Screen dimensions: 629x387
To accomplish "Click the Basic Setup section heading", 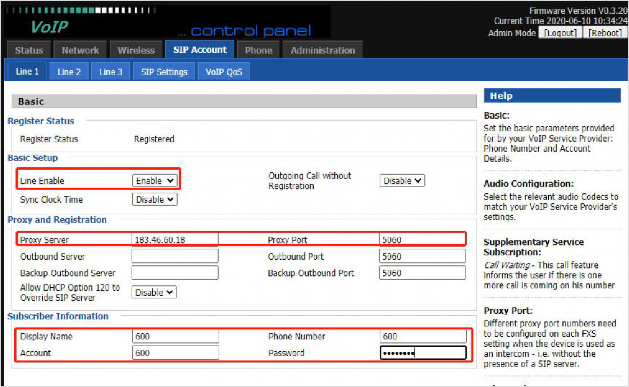I will (32, 158).
